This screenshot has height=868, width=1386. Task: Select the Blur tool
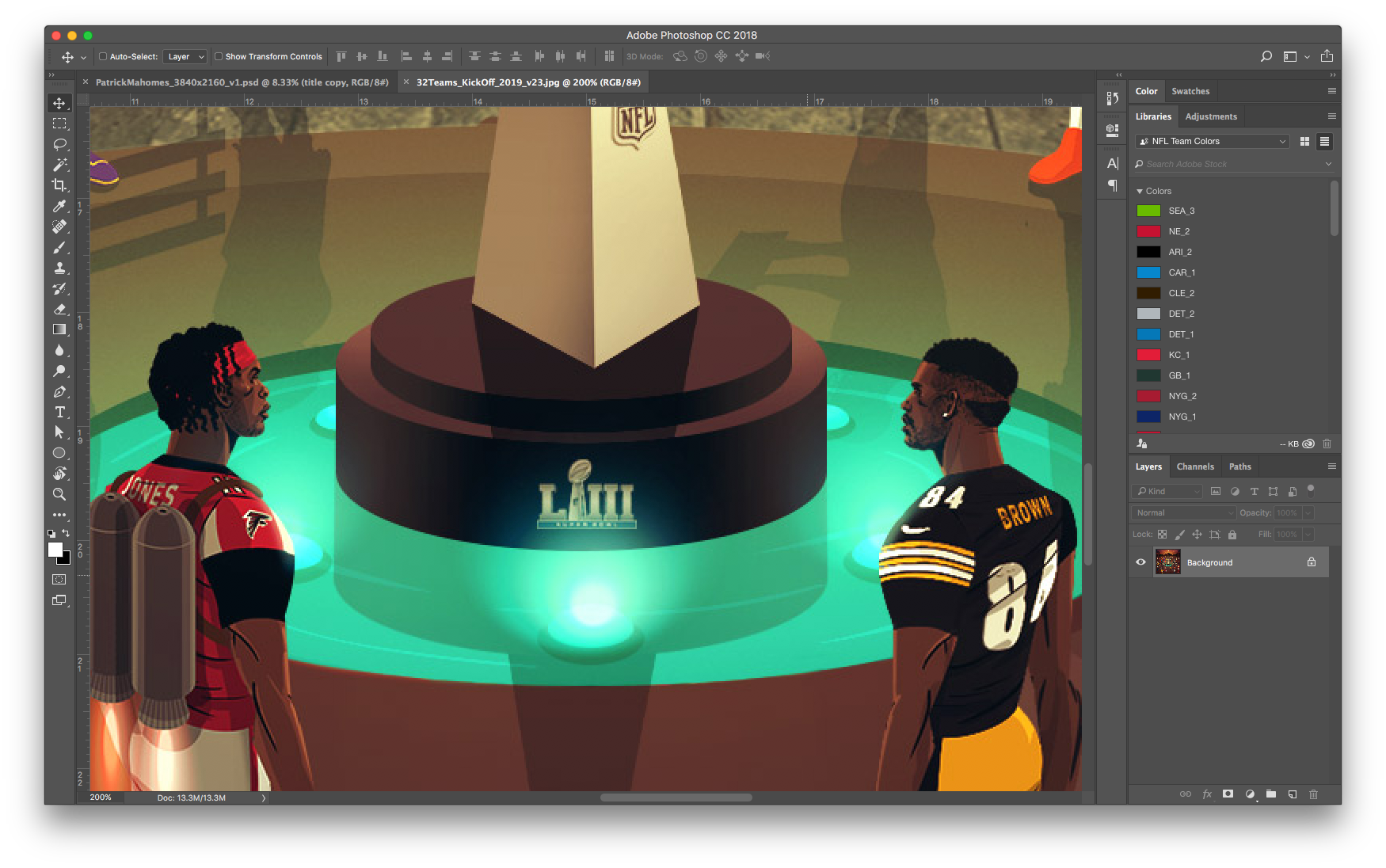click(x=59, y=350)
